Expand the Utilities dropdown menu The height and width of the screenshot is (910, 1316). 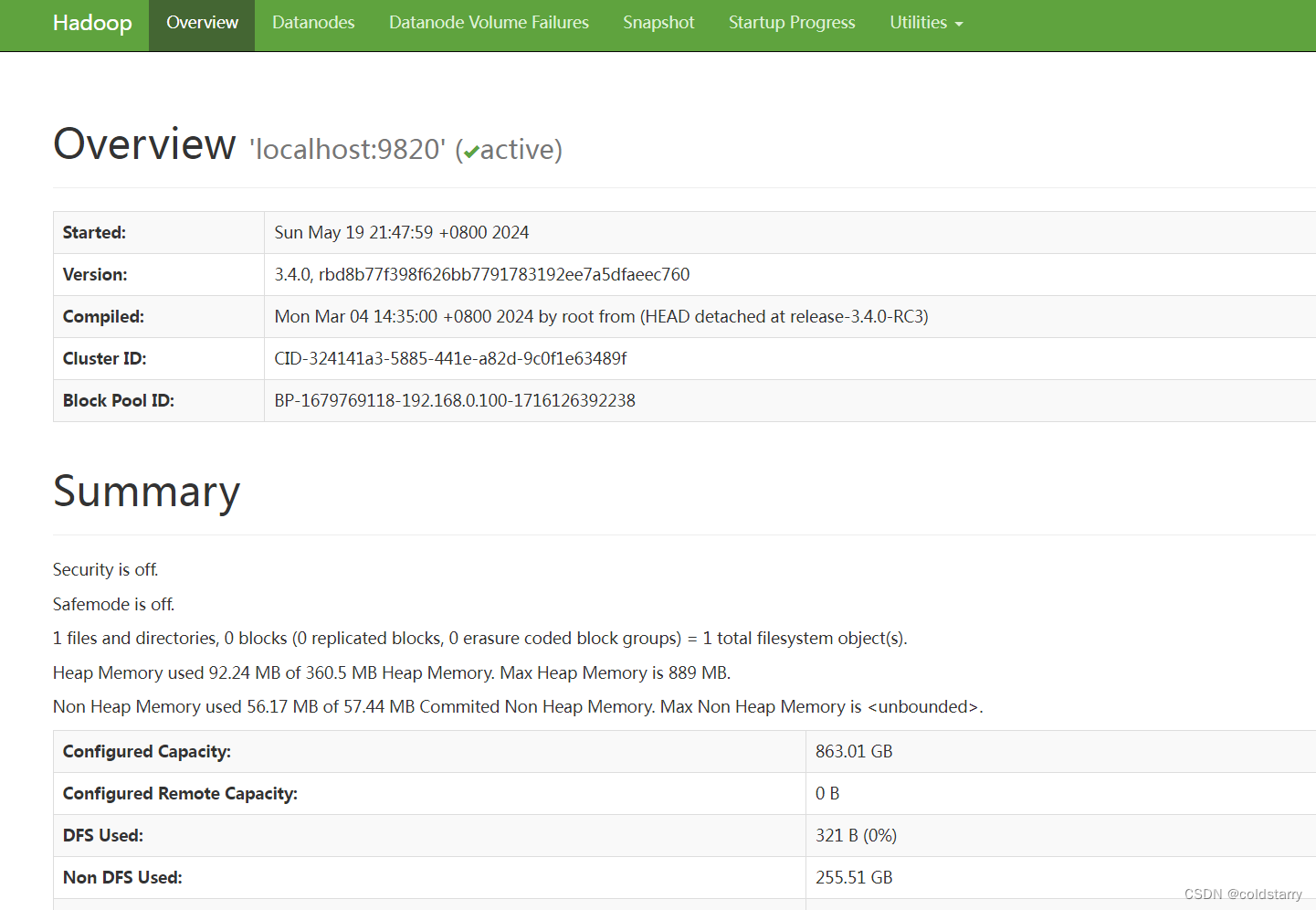926,23
